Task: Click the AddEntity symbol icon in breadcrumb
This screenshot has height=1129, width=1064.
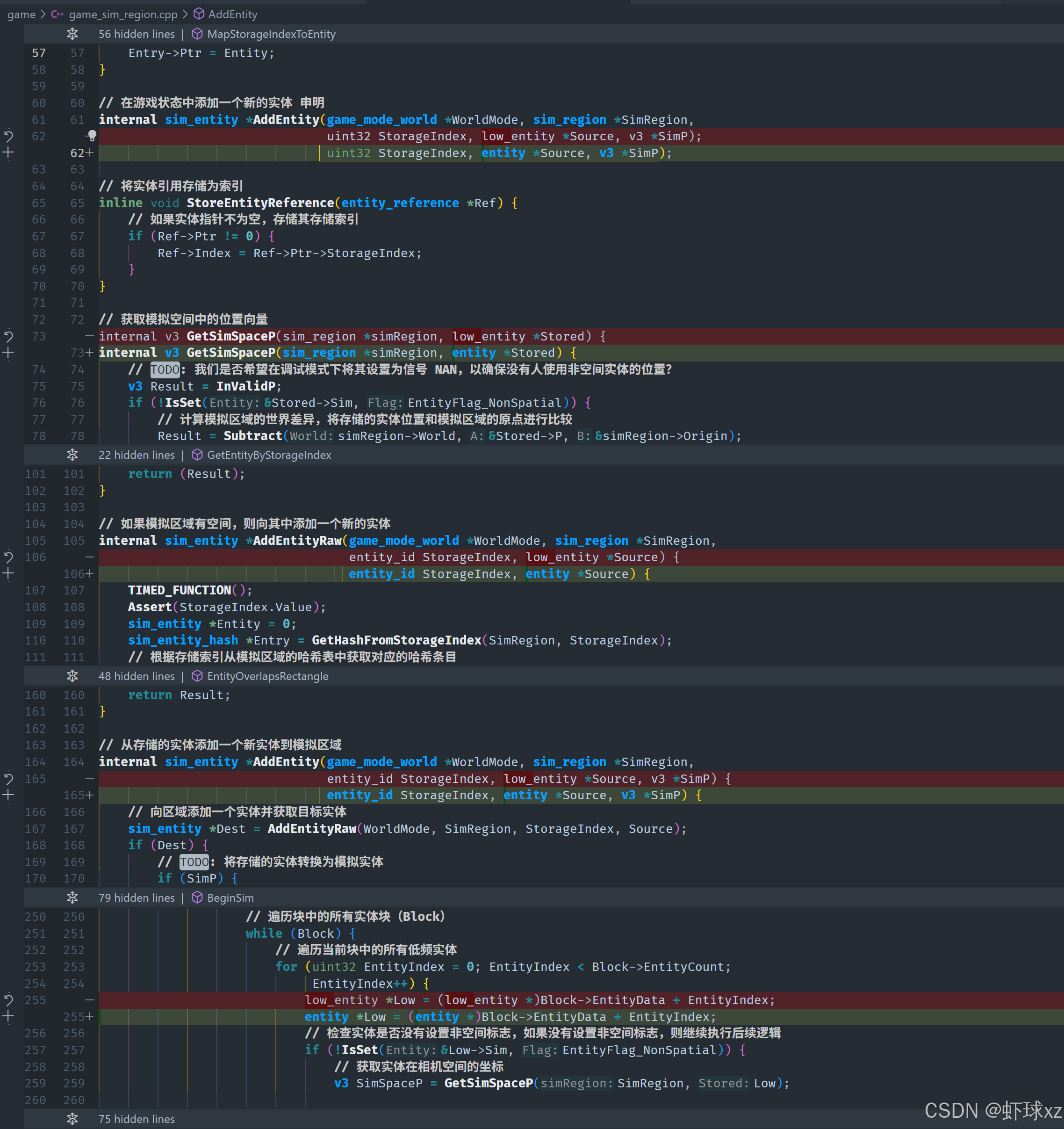Action: pyautogui.click(x=199, y=14)
